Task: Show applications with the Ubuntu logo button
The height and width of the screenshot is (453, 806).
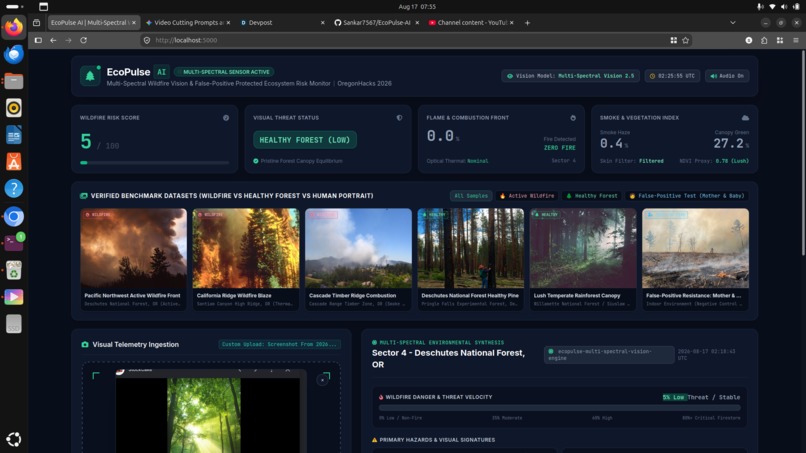Action: coord(14,439)
